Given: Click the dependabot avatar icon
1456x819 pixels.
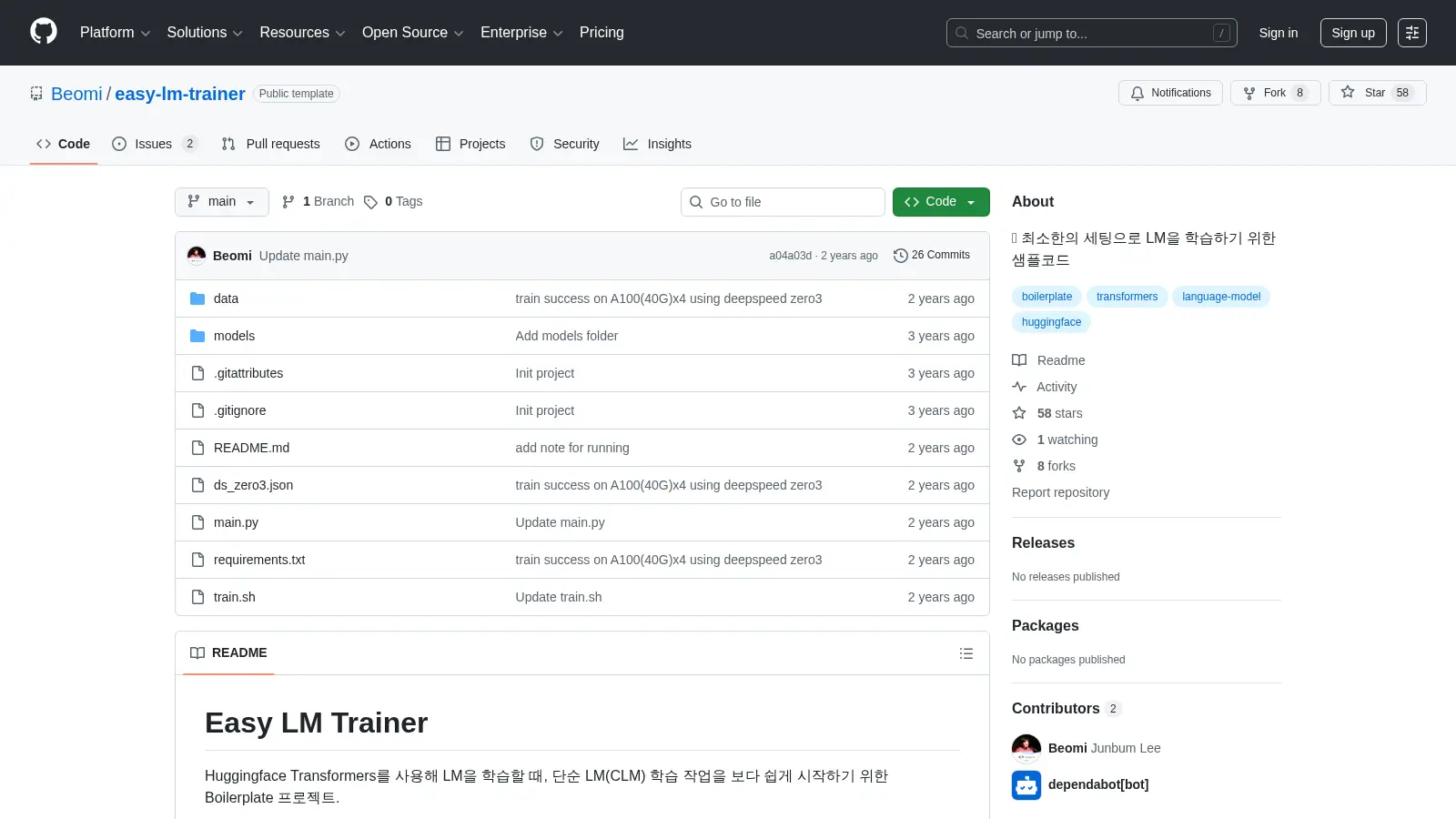Looking at the screenshot, I should pyautogui.click(x=1026, y=784).
